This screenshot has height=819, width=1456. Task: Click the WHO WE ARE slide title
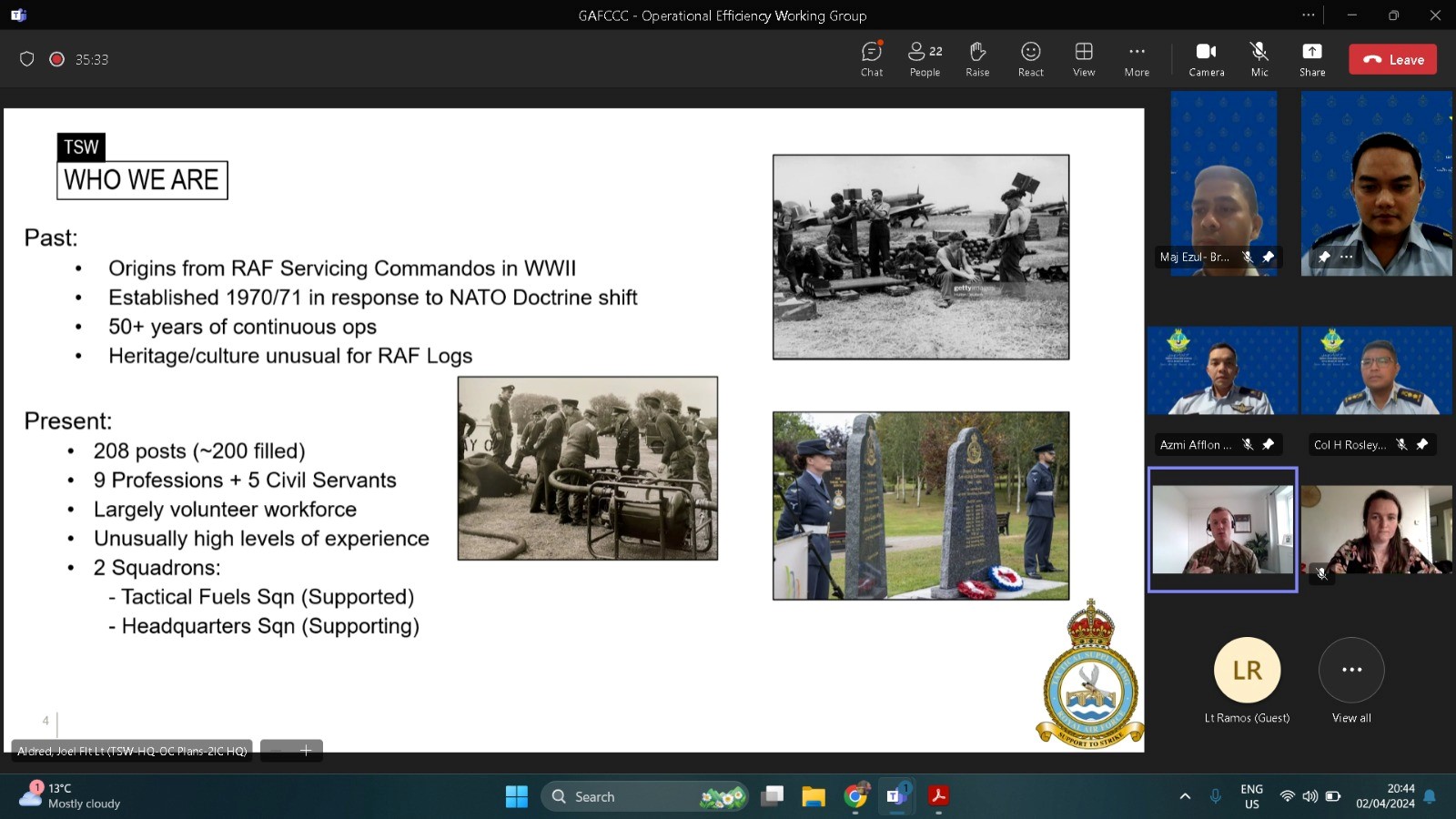pyautogui.click(x=142, y=180)
